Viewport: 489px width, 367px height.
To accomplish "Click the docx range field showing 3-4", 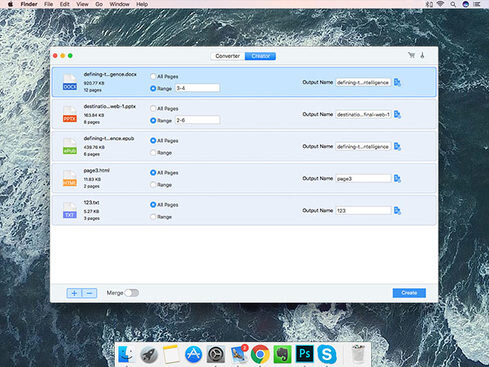I will (197, 88).
